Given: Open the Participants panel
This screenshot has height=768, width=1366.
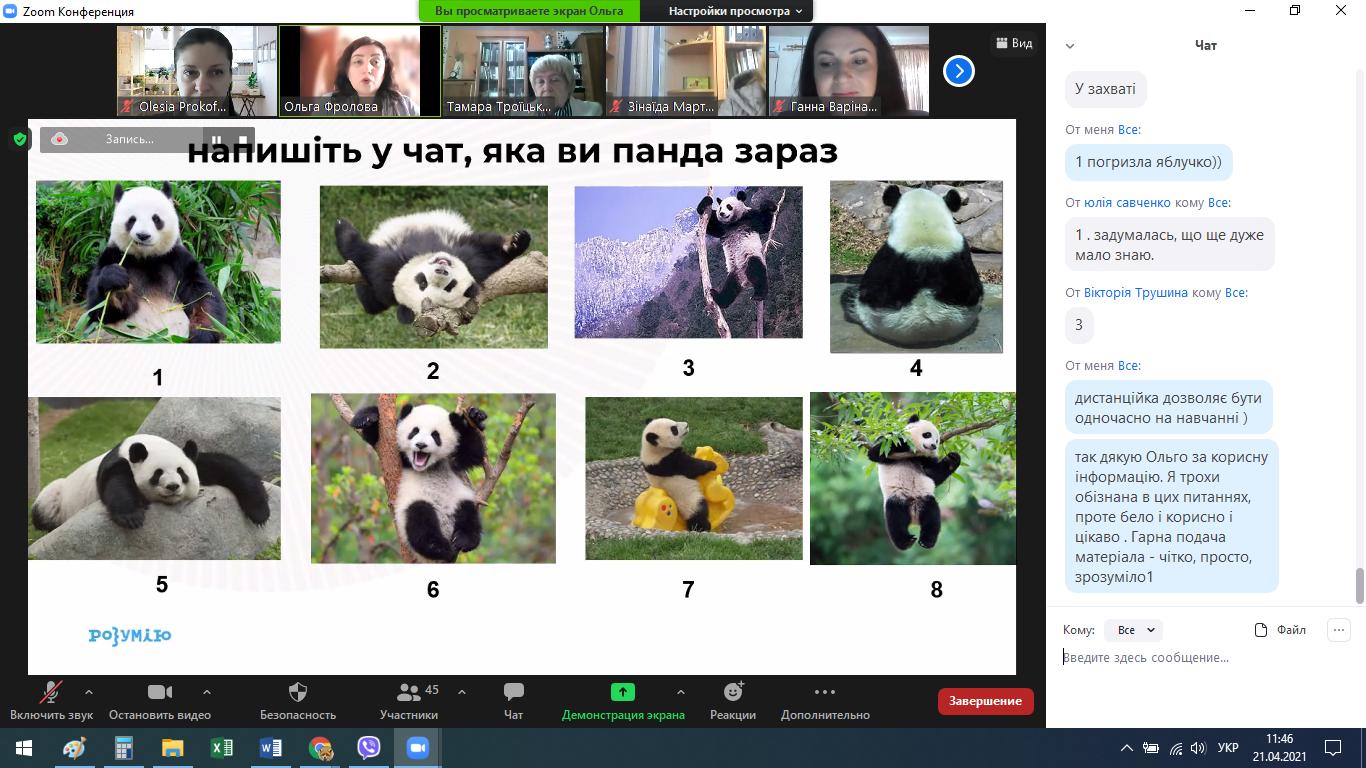Looking at the screenshot, I should tap(408, 692).
